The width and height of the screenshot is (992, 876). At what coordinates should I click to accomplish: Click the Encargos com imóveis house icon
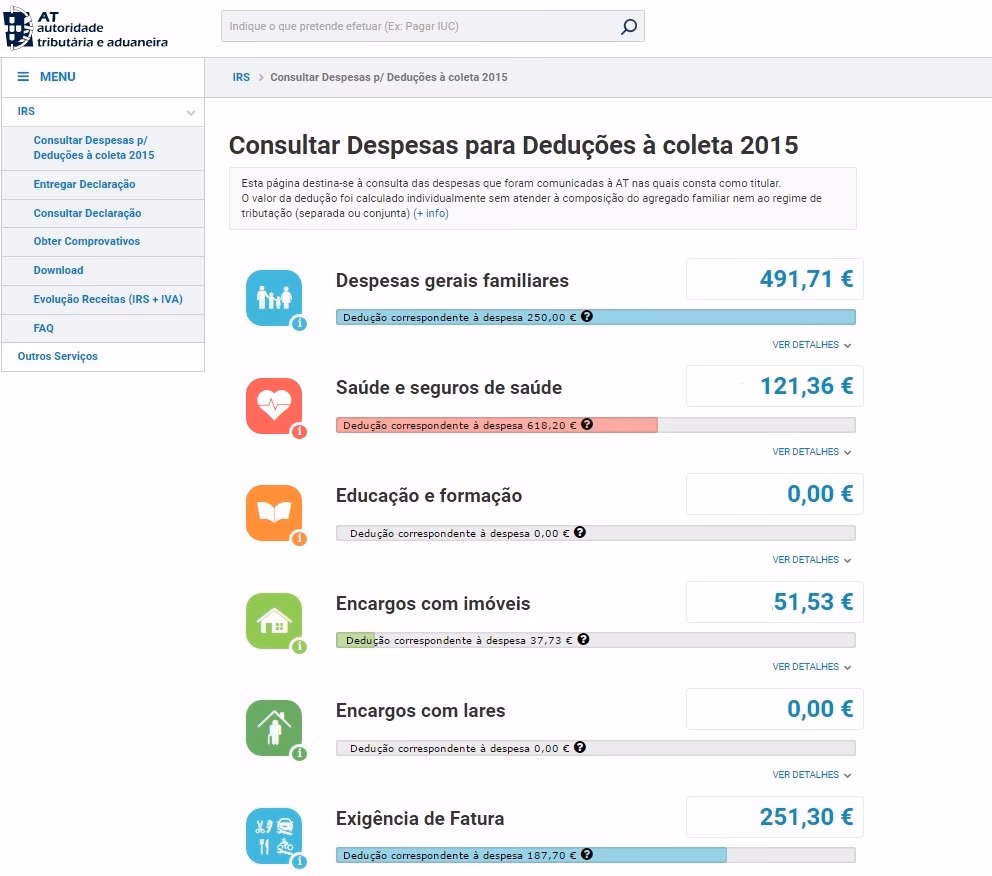click(x=273, y=621)
